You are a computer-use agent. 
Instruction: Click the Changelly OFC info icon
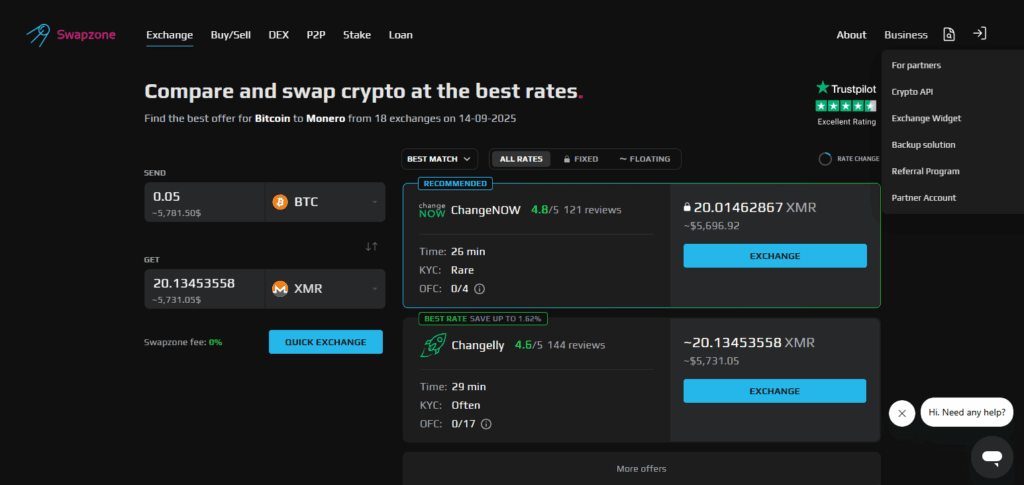[x=486, y=424]
